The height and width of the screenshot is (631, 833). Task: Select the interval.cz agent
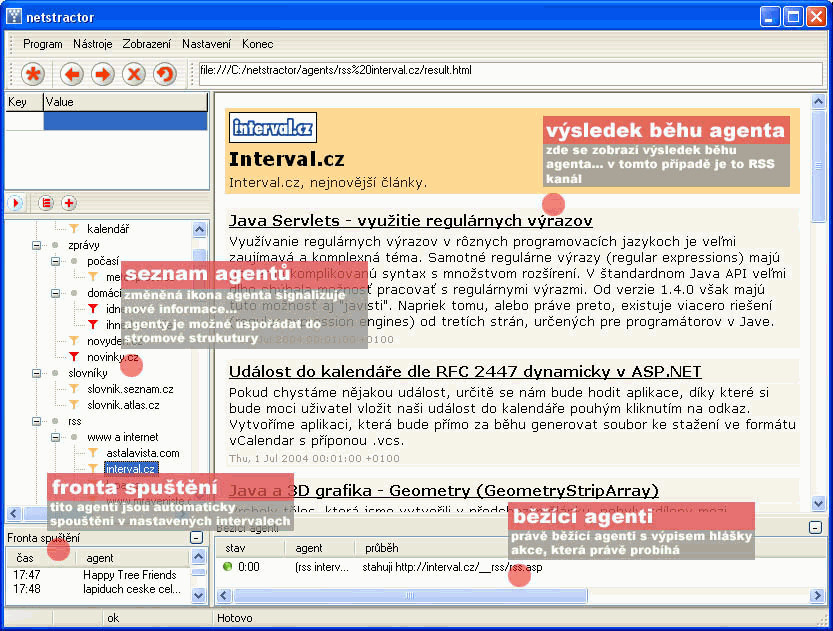[131, 469]
